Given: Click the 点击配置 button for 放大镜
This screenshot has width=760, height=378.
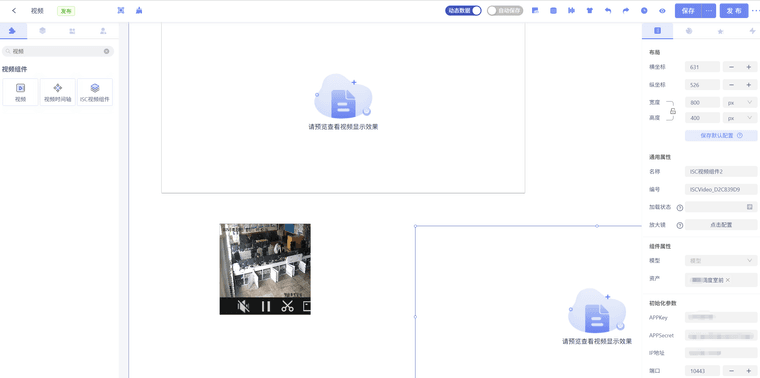Looking at the screenshot, I should click(x=721, y=225).
